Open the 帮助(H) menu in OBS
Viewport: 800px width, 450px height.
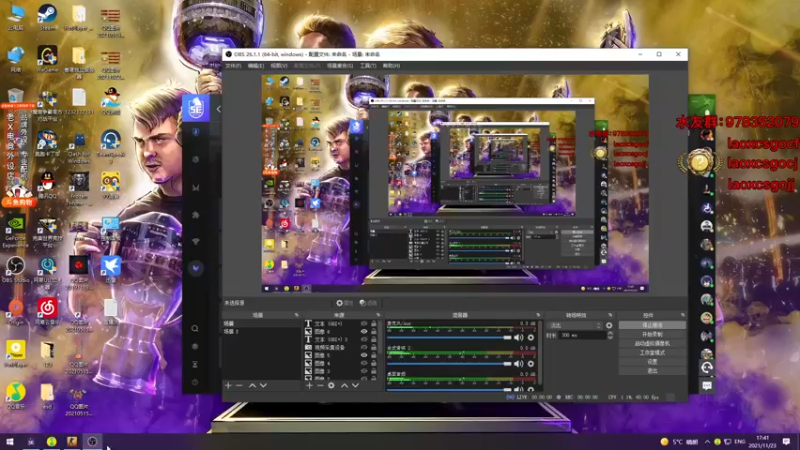[x=391, y=66]
